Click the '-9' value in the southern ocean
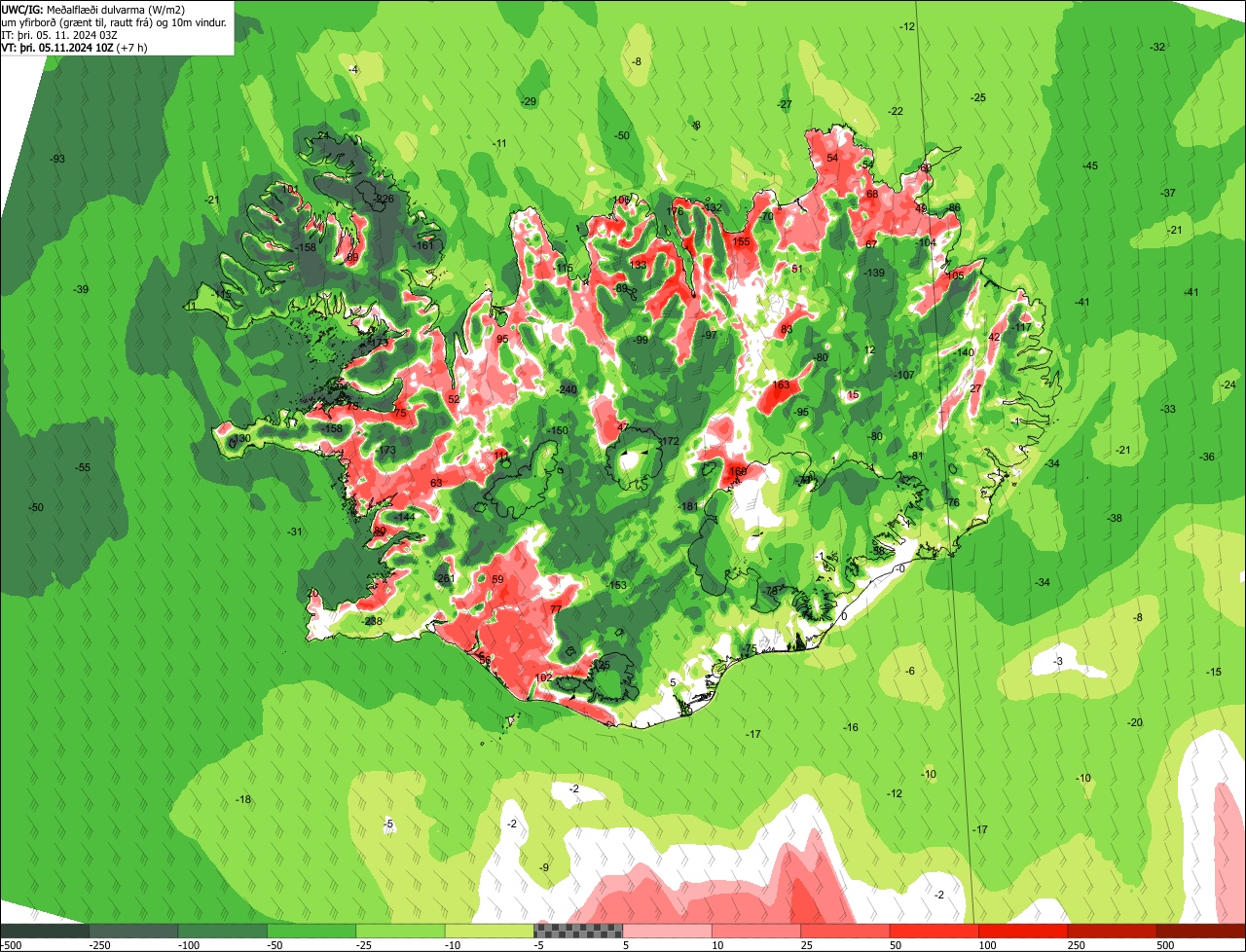 pyautogui.click(x=544, y=867)
